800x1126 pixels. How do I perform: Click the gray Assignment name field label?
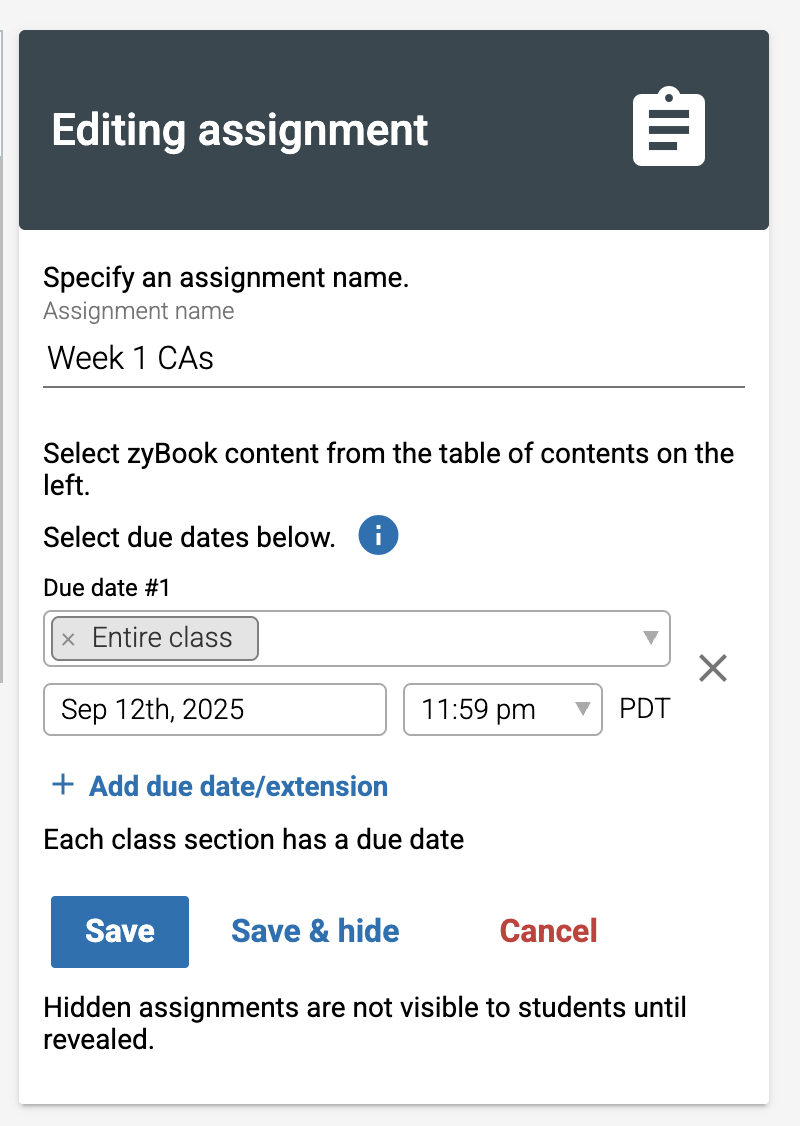139,311
